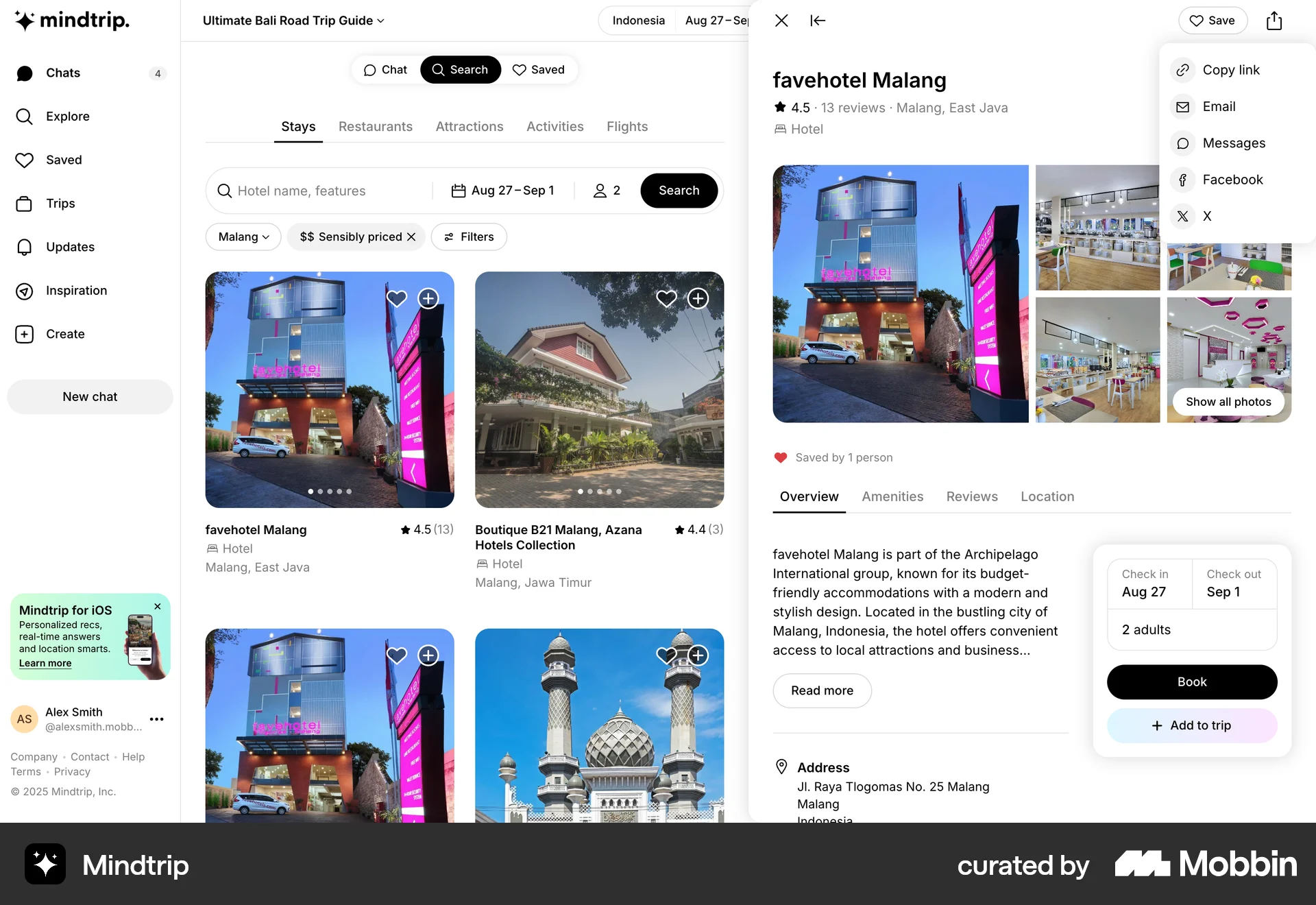Dismiss the Mindtrip for iOS banner

click(x=158, y=607)
